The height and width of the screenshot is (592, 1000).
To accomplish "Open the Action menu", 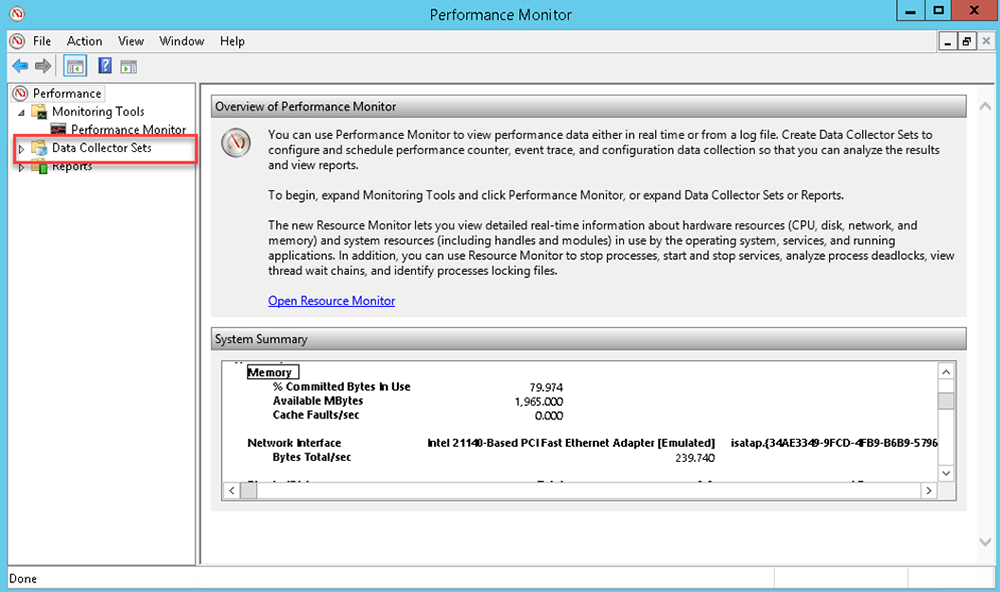I will (84, 41).
